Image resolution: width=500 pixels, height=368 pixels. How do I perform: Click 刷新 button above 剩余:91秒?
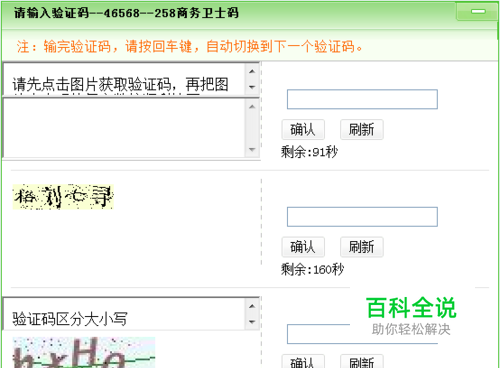point(362,129)
